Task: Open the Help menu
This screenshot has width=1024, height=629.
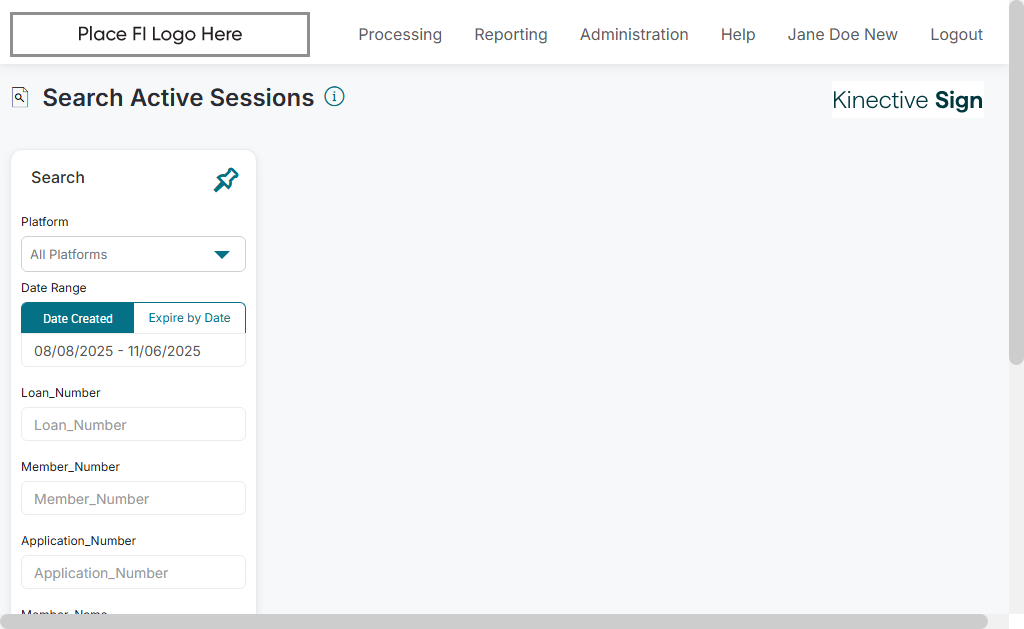Action: pos(738,35)
